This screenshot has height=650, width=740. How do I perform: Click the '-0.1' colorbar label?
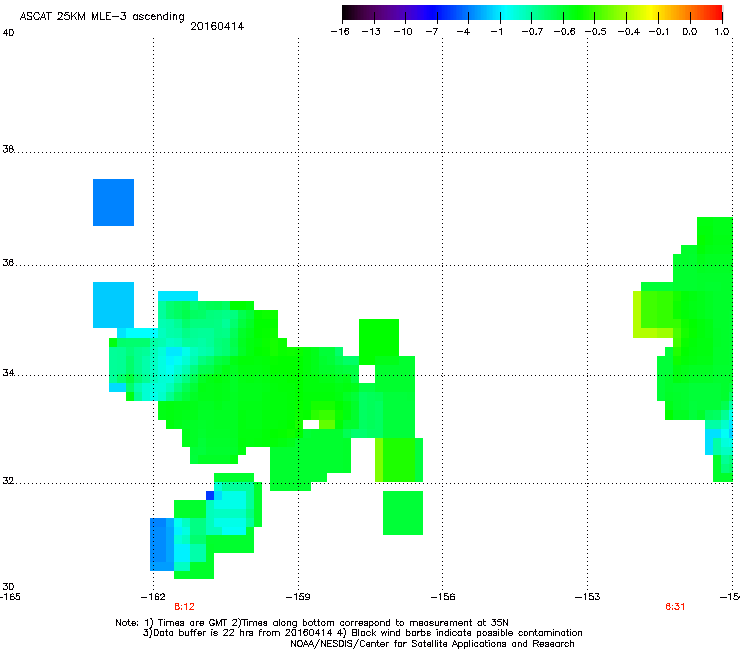point(659,32)
